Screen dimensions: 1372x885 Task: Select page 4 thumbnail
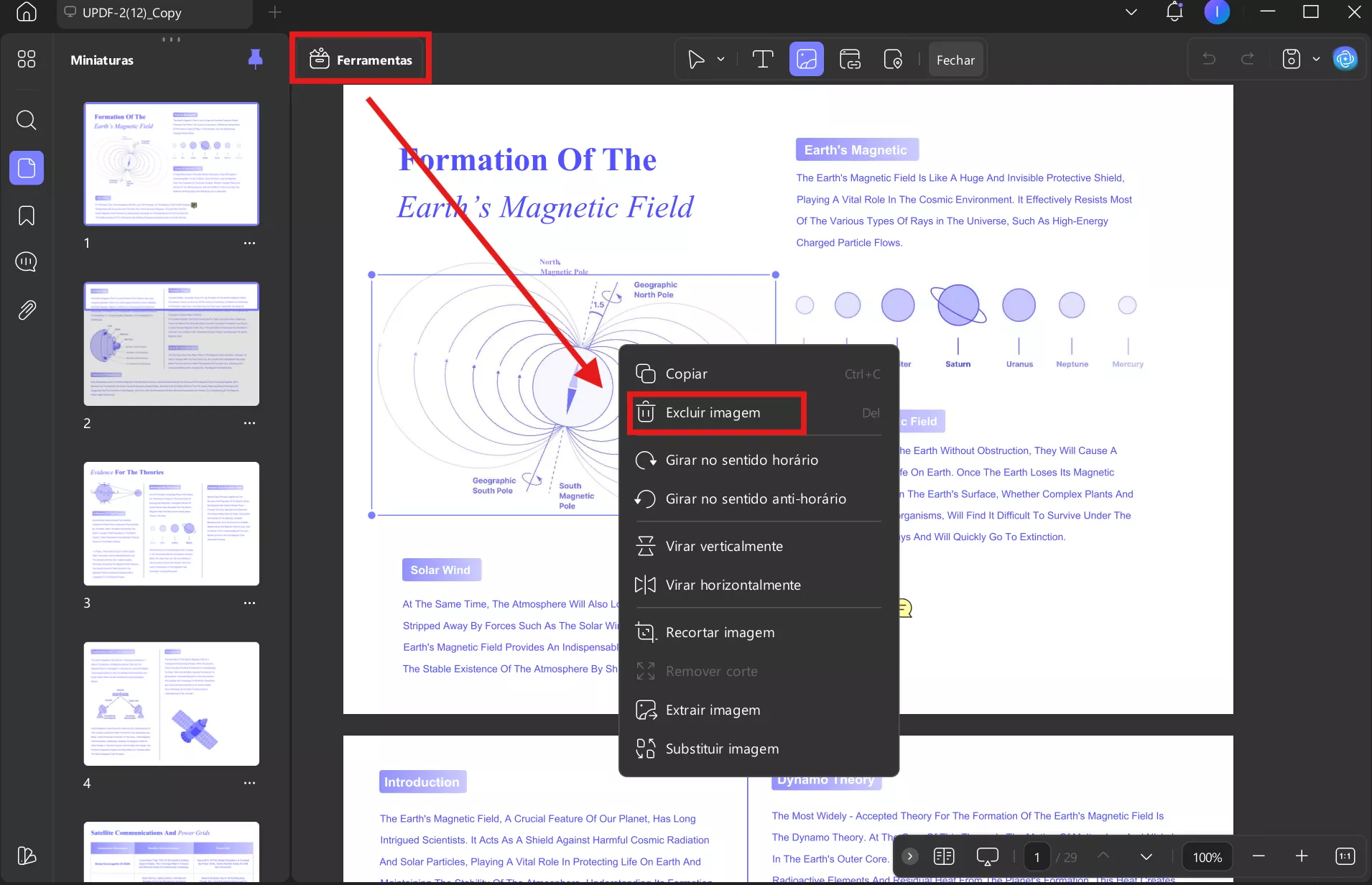coord(171,704)
